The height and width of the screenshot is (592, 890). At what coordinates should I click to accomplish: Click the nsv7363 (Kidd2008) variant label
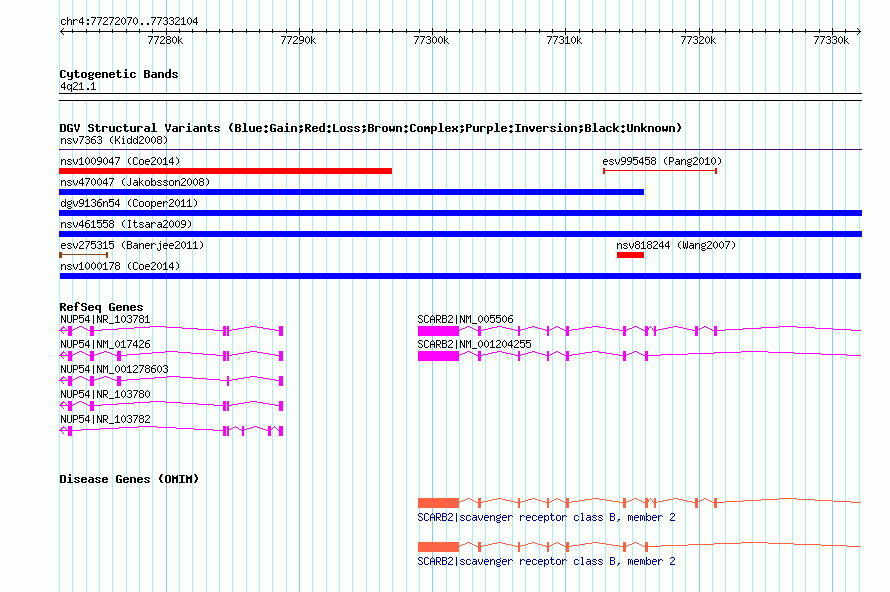[x=114, y=140]
